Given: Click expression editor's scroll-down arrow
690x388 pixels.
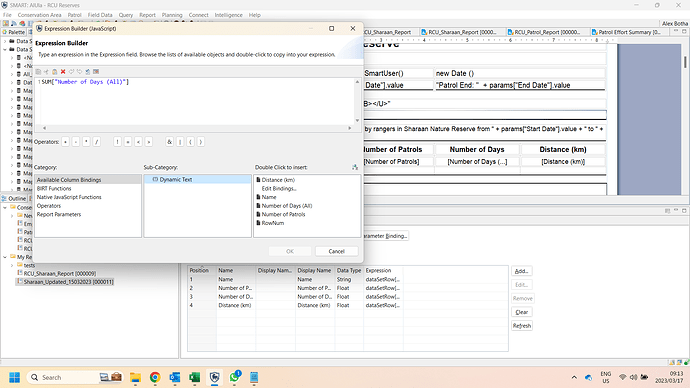Looking at the screenshot, I should (357, 120).
